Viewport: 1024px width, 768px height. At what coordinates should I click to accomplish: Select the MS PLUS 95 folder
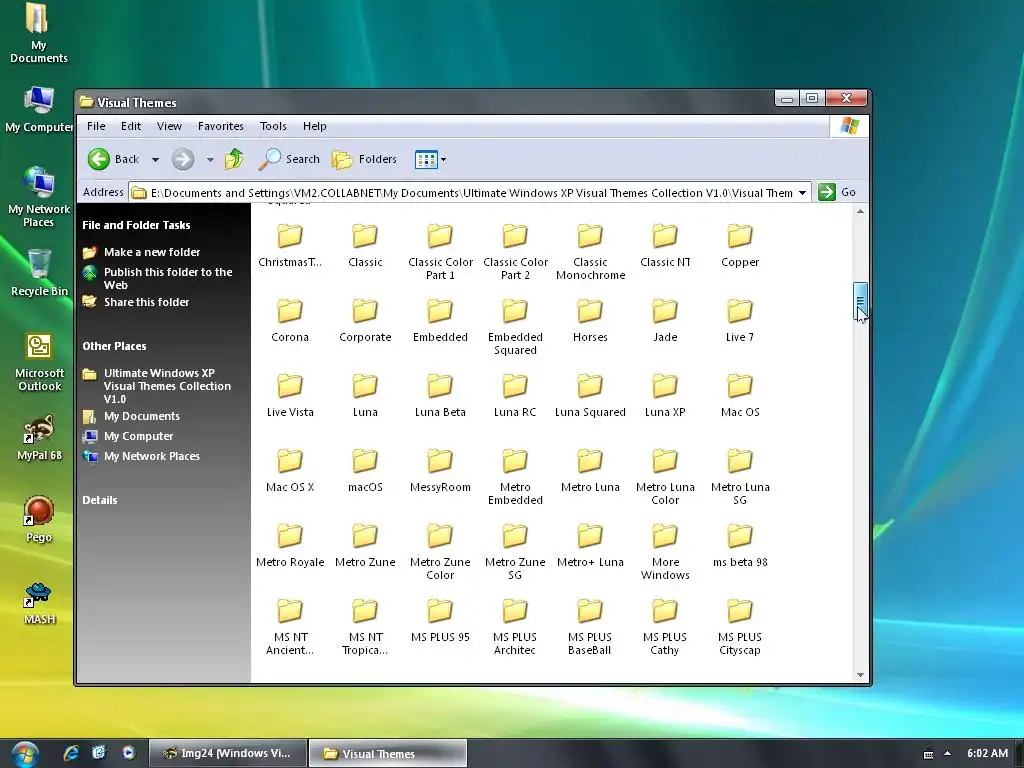[x=440, y=621]
